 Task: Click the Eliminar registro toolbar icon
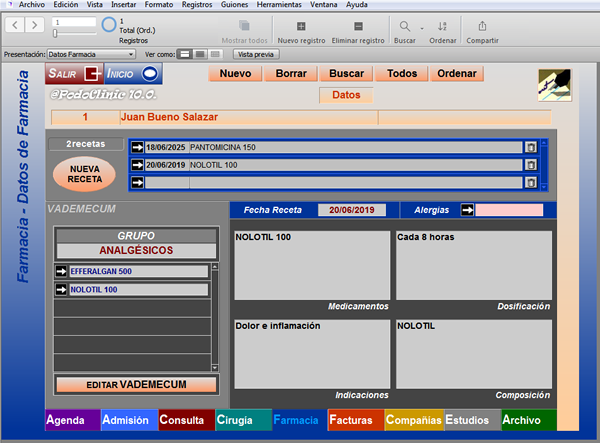pyautogui.click(x=358, y=26)
